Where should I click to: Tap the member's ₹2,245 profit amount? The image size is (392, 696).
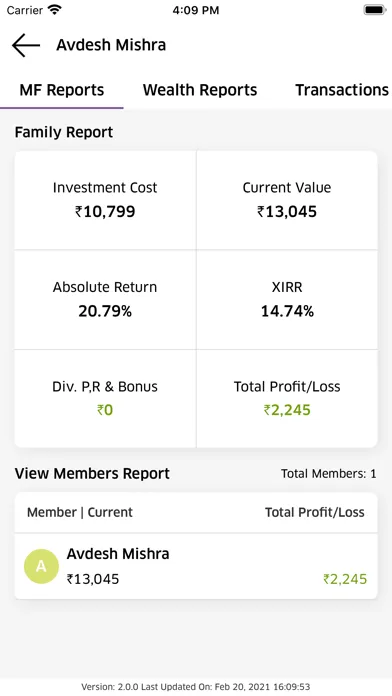(x=345, y=579)
